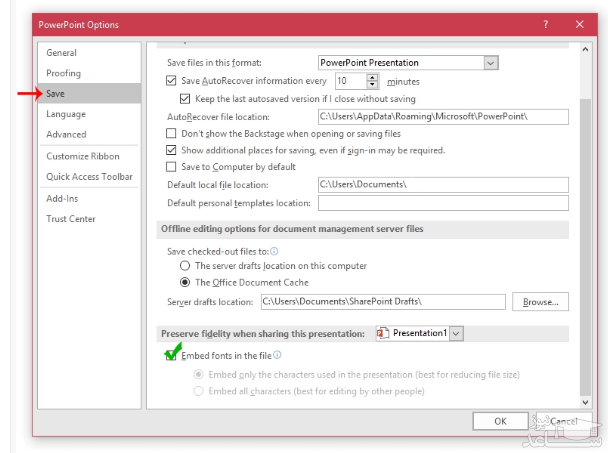Viewport: 608px width, 453px height.
Task: Adjust AutoRecover minutes spinner arrows
Action: 373,81
